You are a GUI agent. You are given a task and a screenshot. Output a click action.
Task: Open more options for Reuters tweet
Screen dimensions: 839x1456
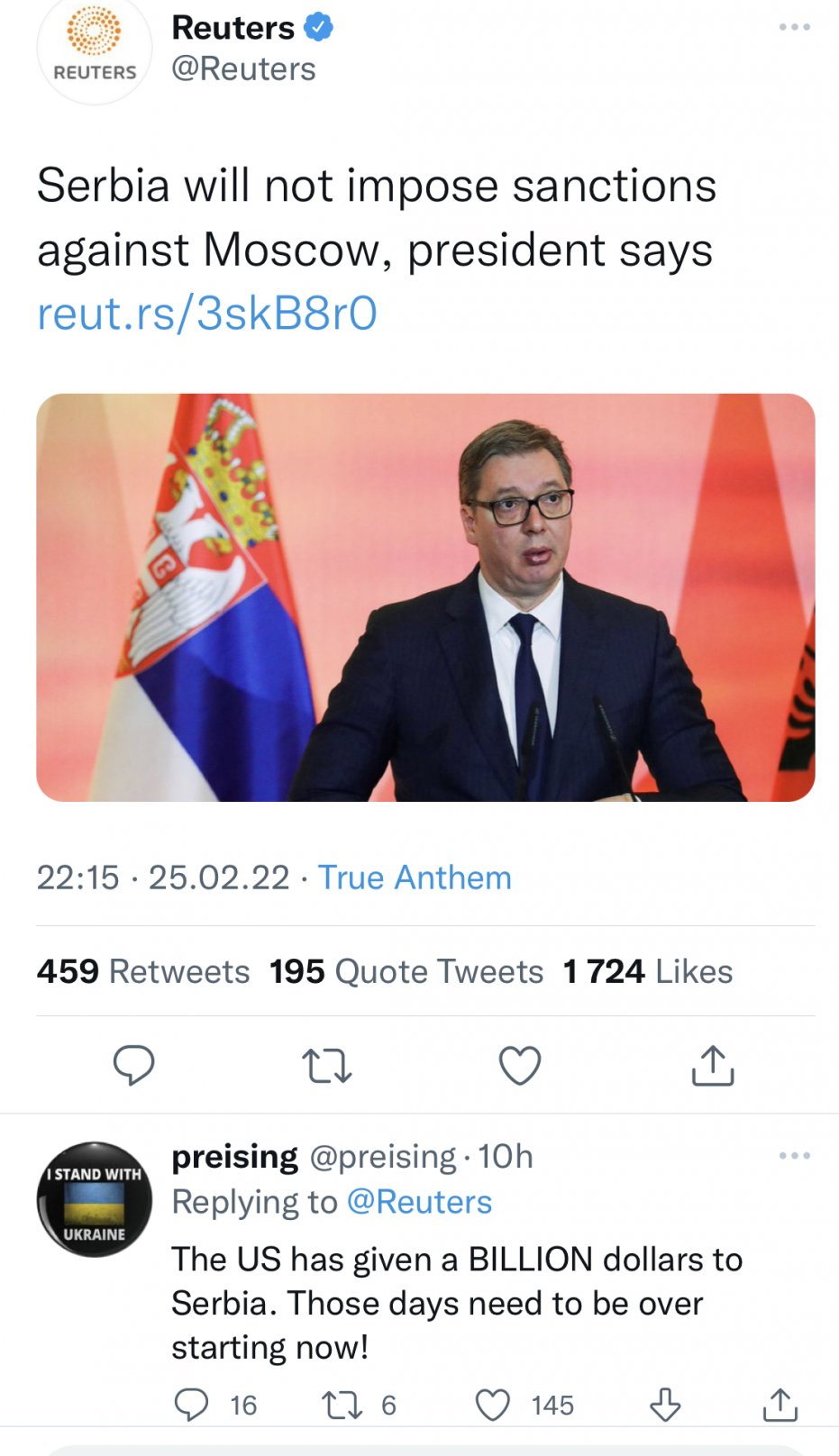pos(794,27)
